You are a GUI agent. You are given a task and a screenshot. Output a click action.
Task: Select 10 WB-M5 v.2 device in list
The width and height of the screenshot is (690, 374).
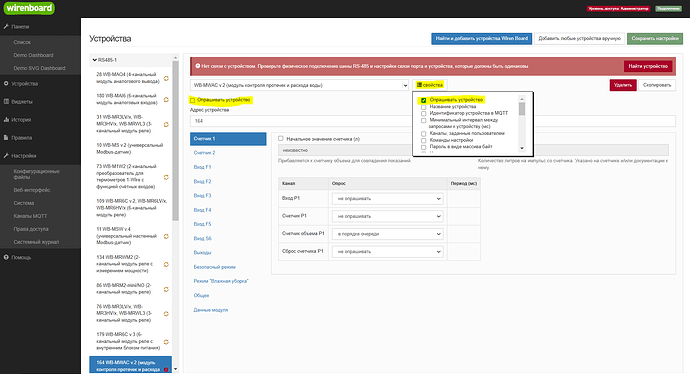point(129,148)
